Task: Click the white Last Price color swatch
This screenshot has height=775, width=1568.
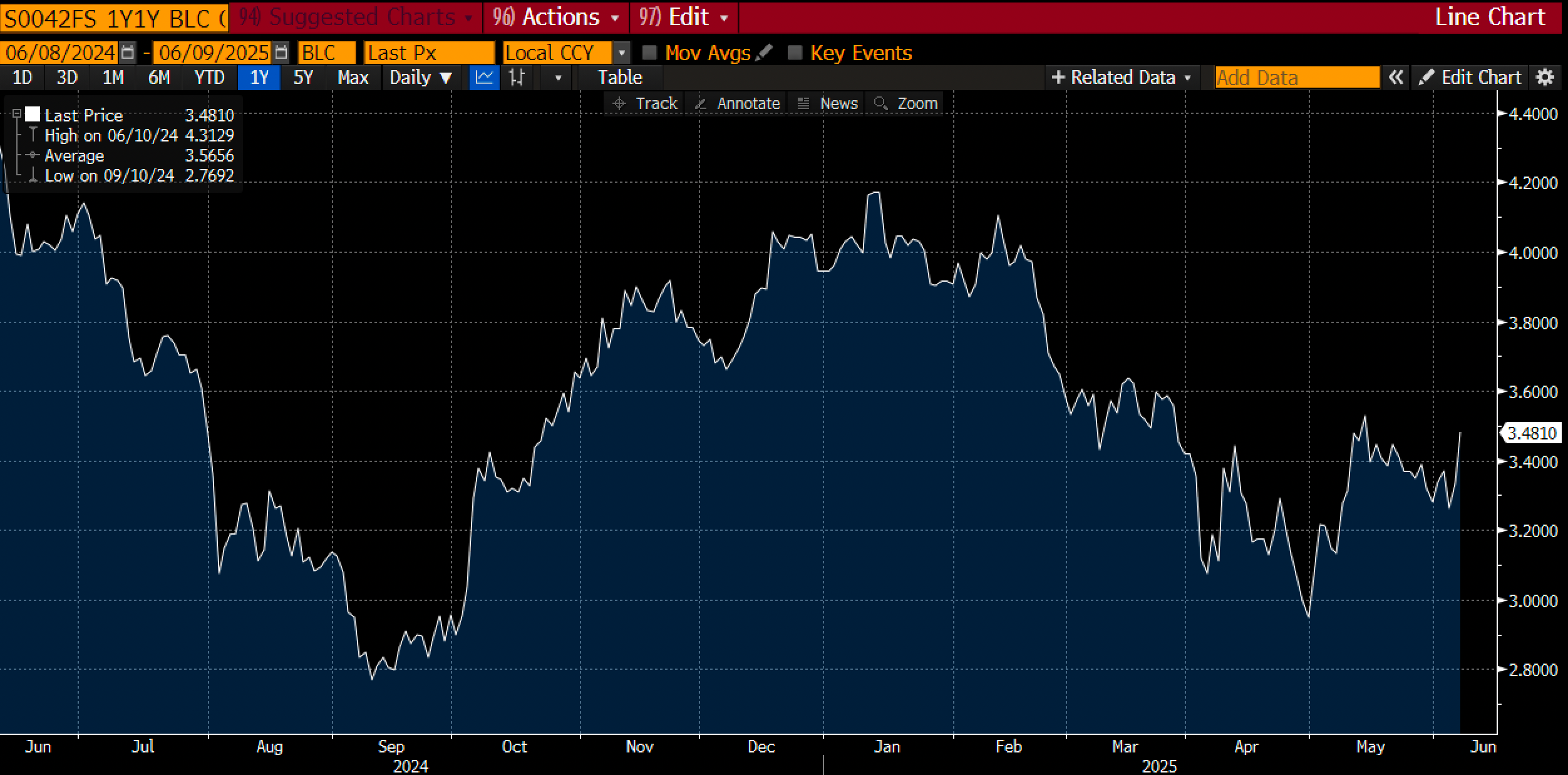Action: tap(33, 115)
